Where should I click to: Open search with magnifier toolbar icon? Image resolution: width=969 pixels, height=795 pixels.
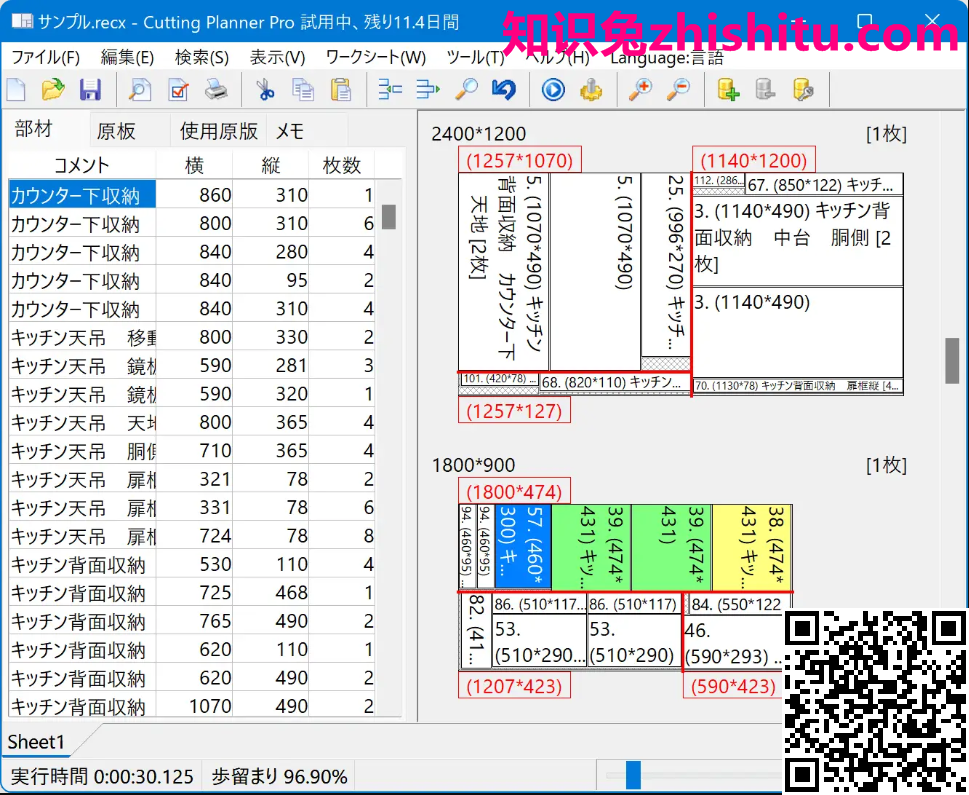pyautogui.click(x=466, y=90)
